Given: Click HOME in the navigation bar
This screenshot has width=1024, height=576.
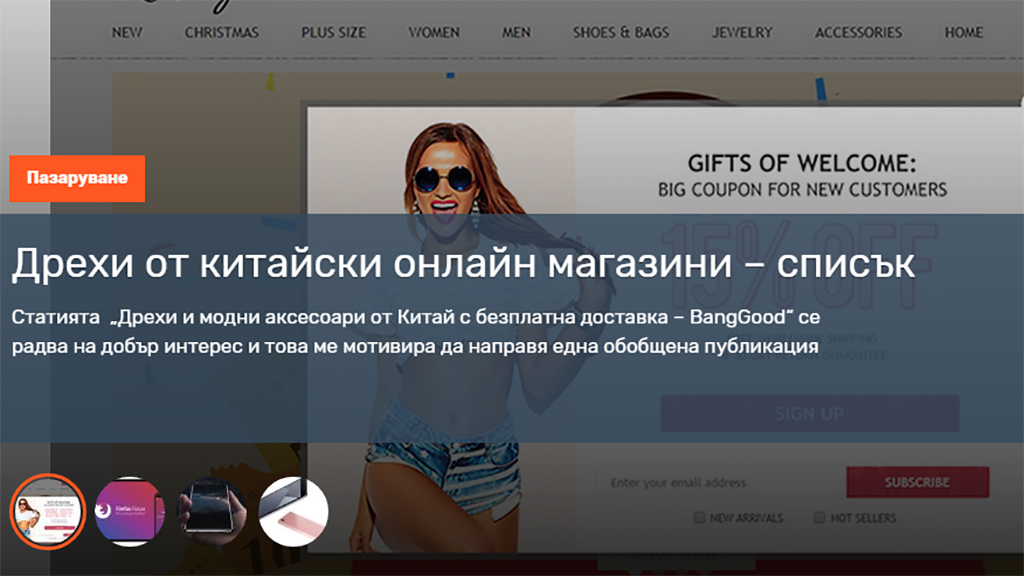Looking at the screenshot, I should click(963, 32).
